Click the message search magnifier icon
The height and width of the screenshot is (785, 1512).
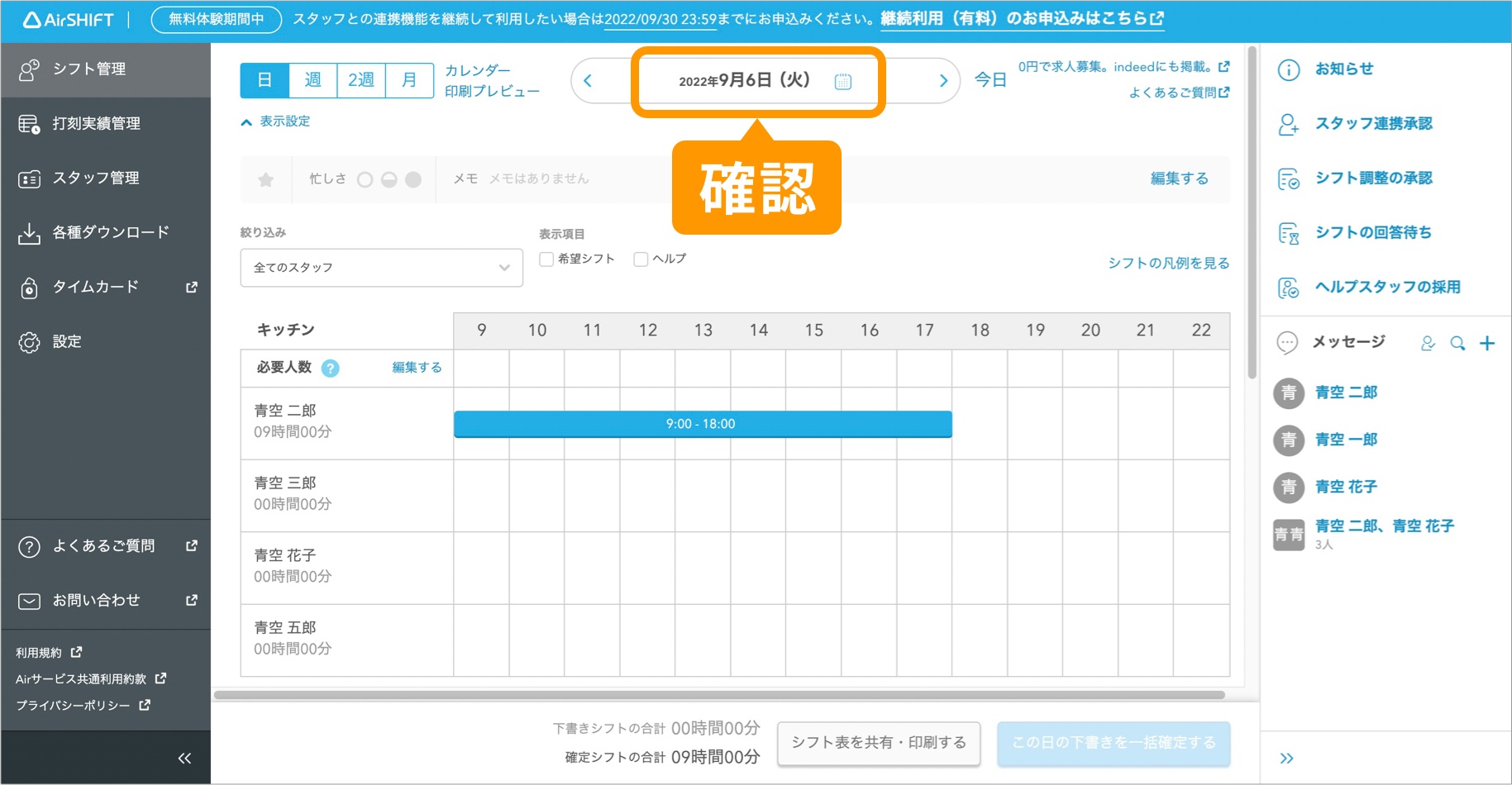click(1457, 343)
